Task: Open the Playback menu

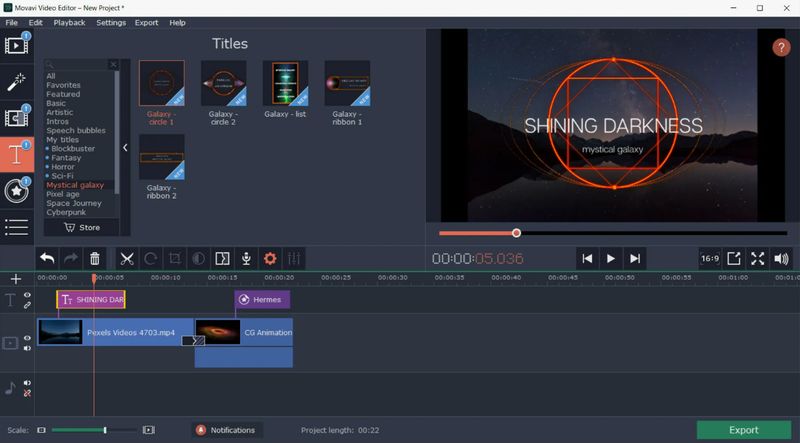Action: (69, 22)
